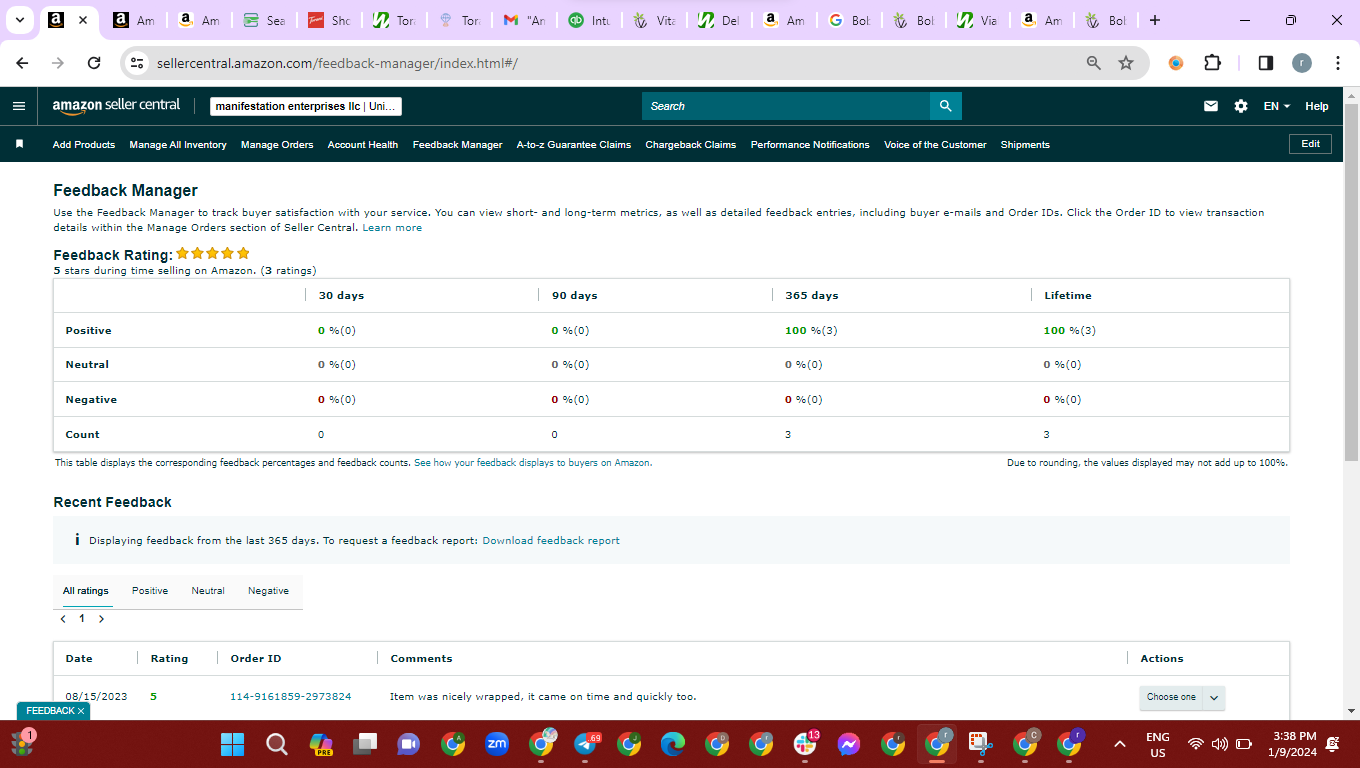This screenshot has width=1360, height=768.
Task: Open the Chrome tab search dropdown
Action: pos(19,20)
